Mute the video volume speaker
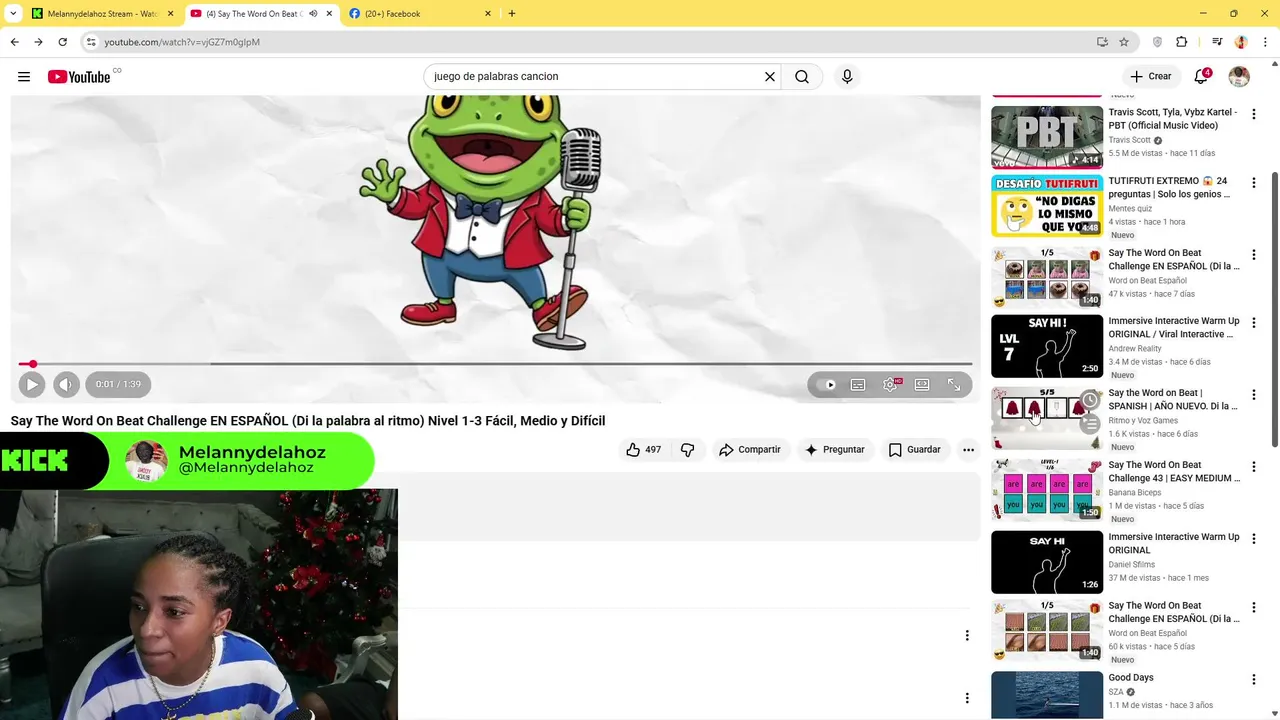Viewport: 1280px width, 720px height. click(66, 384)
